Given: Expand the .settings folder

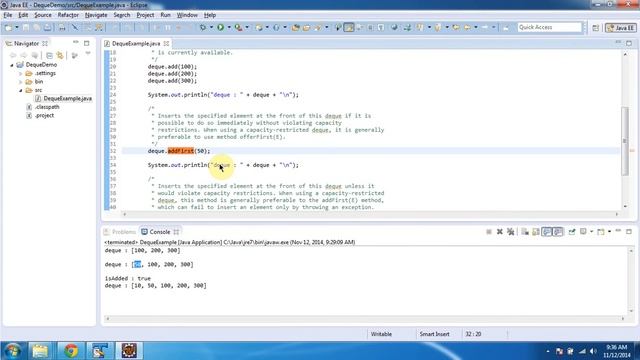Looking at the screenshot, I should tap(20, 73).
